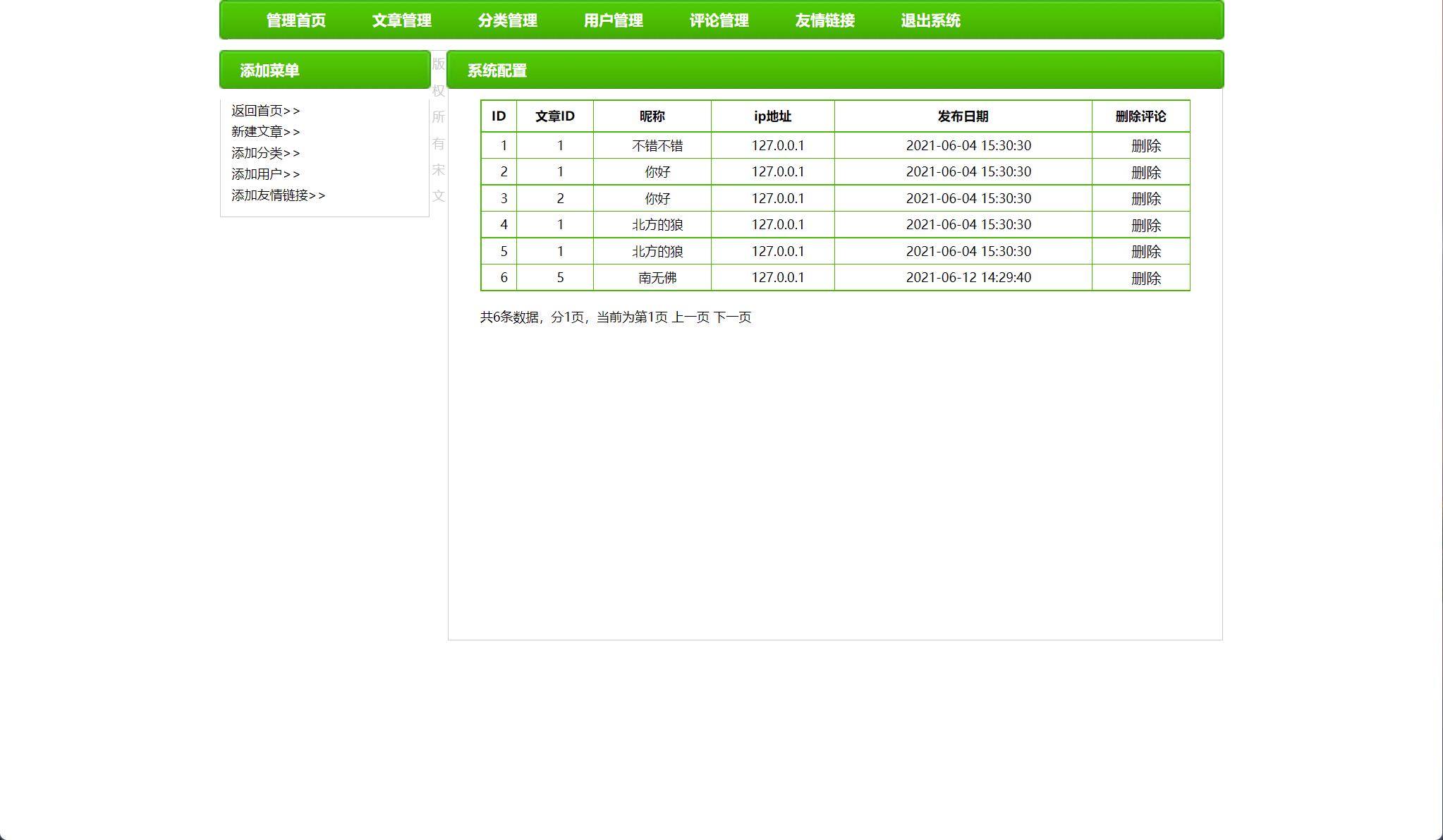This screenshot has height=840, width=1443.
Task: Open 新建文章>> sidebar link
Action: tap(265, 132)
